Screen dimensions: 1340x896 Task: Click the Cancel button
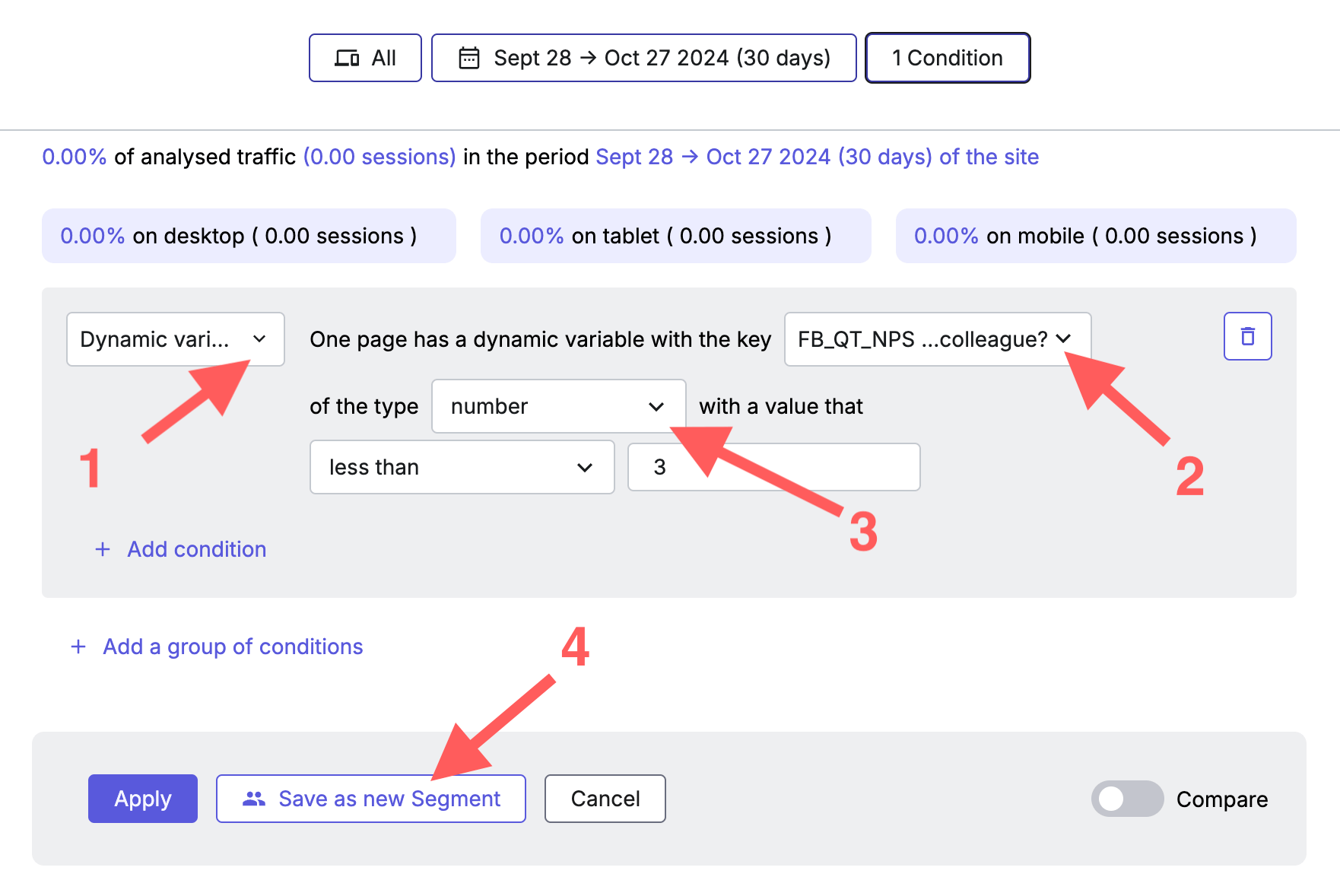pyautogui.click(x=605, y=799)
